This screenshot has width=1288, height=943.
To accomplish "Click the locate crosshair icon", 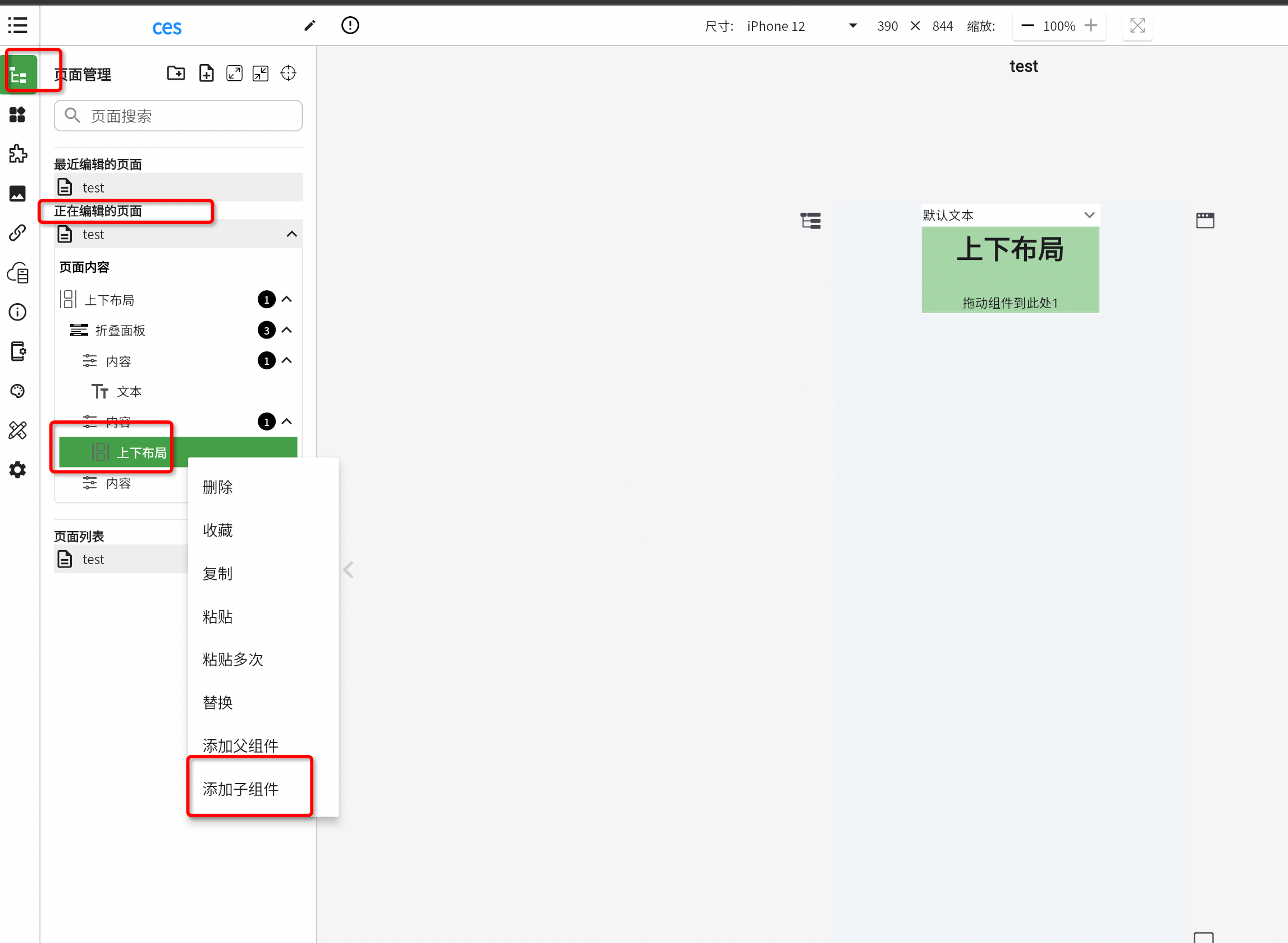I will [289, 73].
